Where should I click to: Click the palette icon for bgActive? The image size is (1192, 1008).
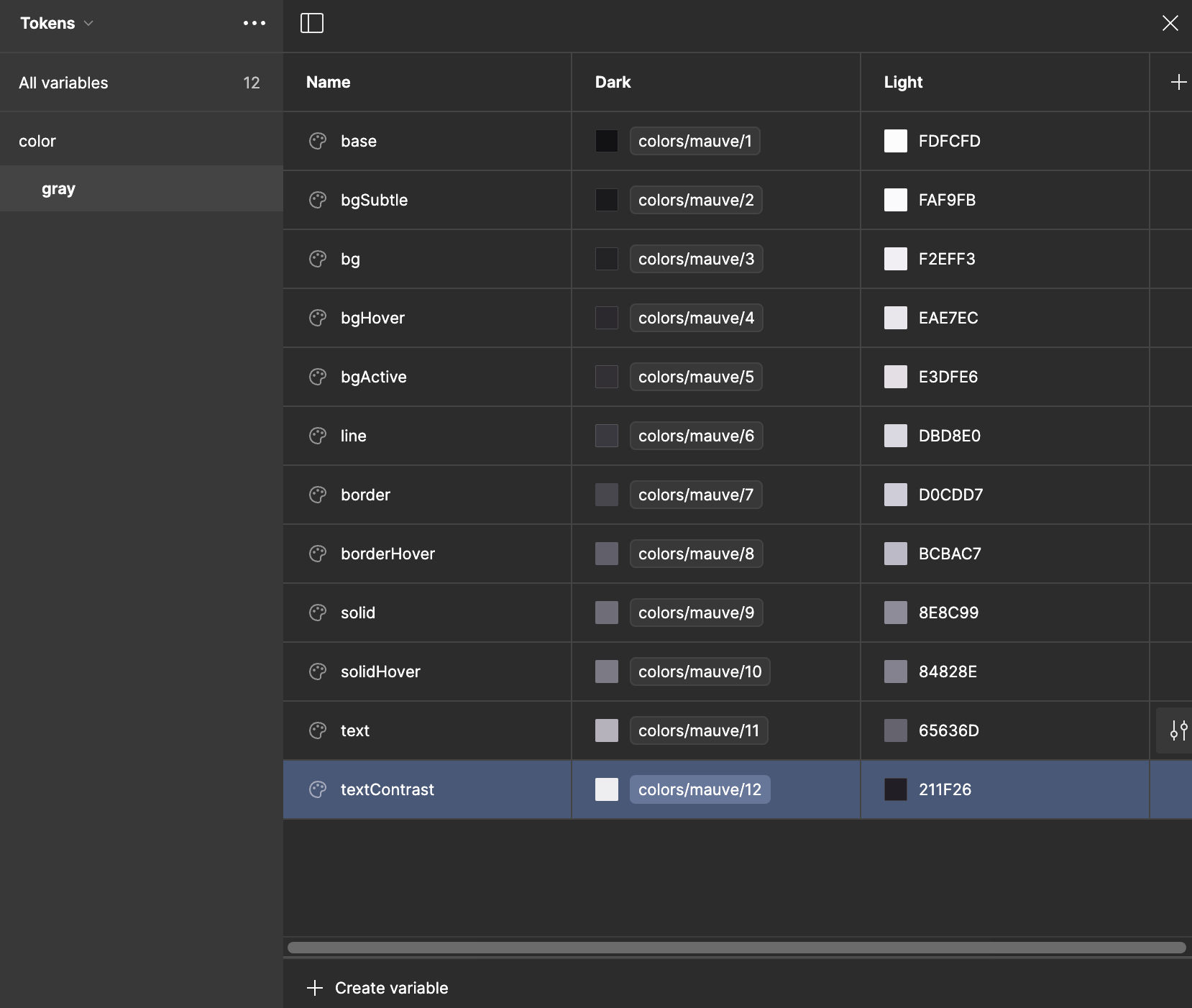[x=318, y=377]
